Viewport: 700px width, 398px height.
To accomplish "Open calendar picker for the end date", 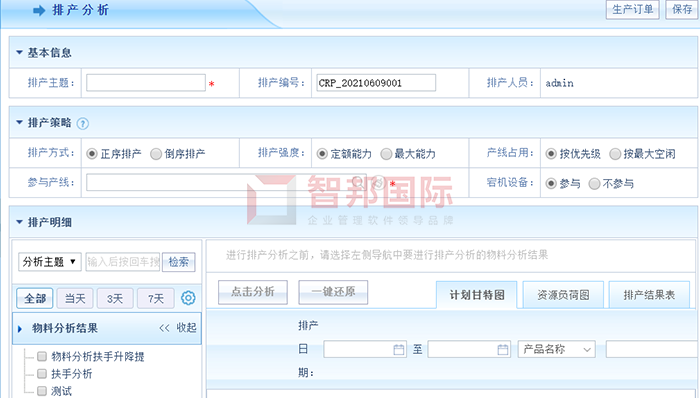I will (x=503, y=349).
